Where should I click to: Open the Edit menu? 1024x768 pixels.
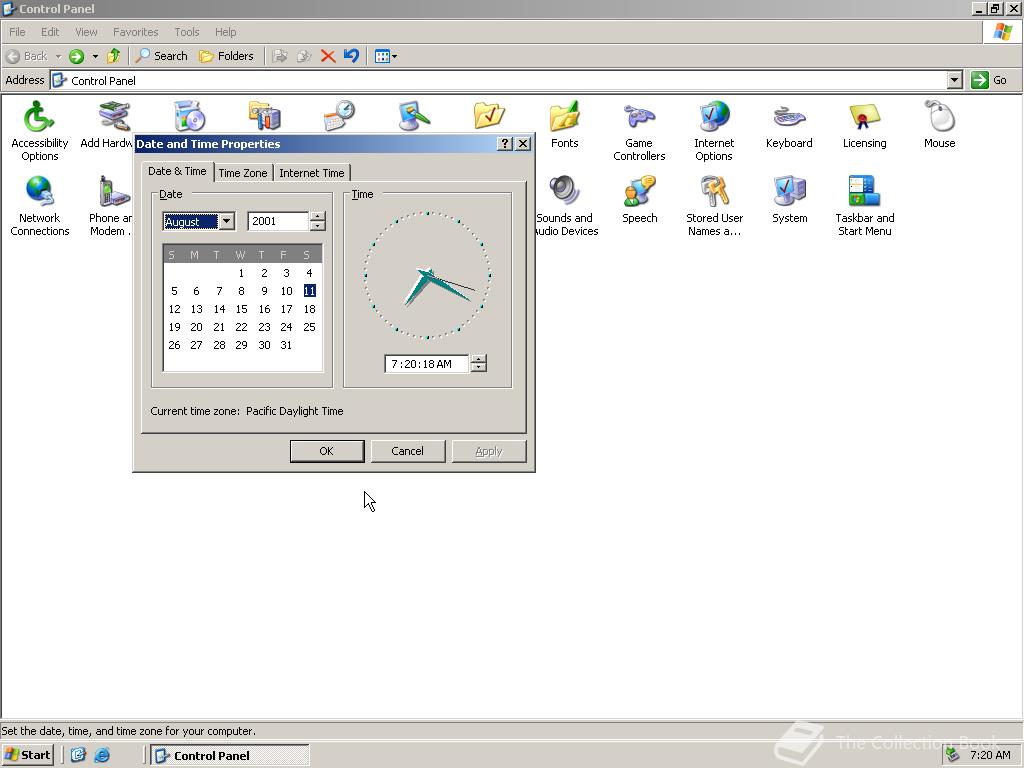50,32
